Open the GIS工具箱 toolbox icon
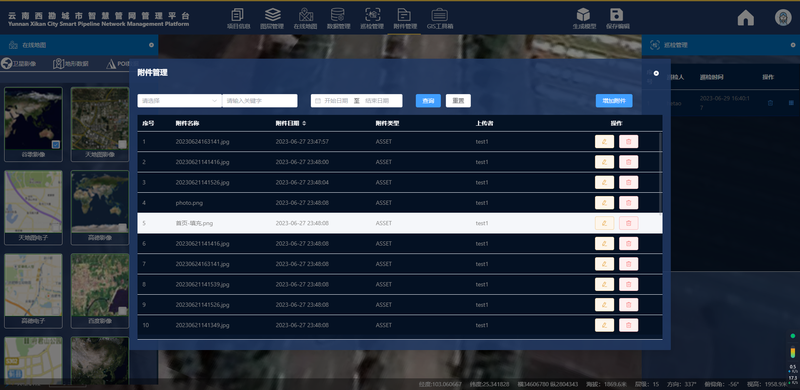 [440, 18]
